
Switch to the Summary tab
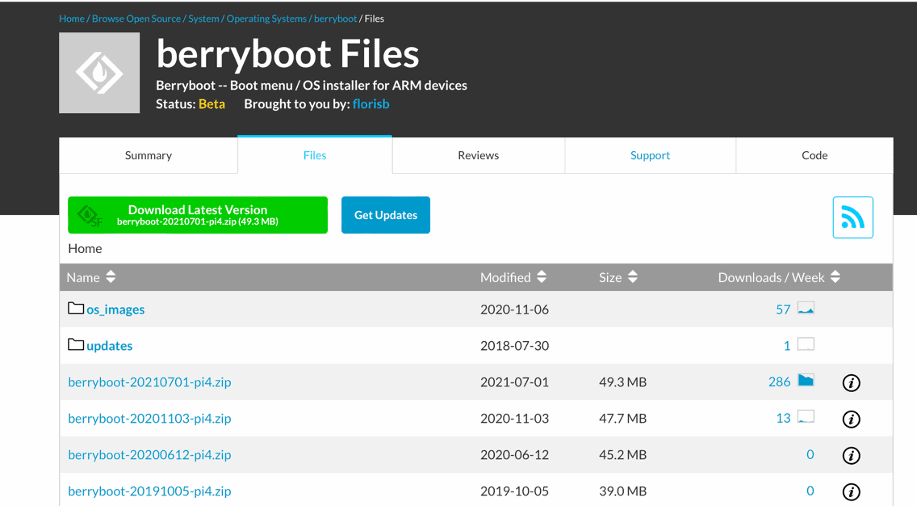point(148,155)
